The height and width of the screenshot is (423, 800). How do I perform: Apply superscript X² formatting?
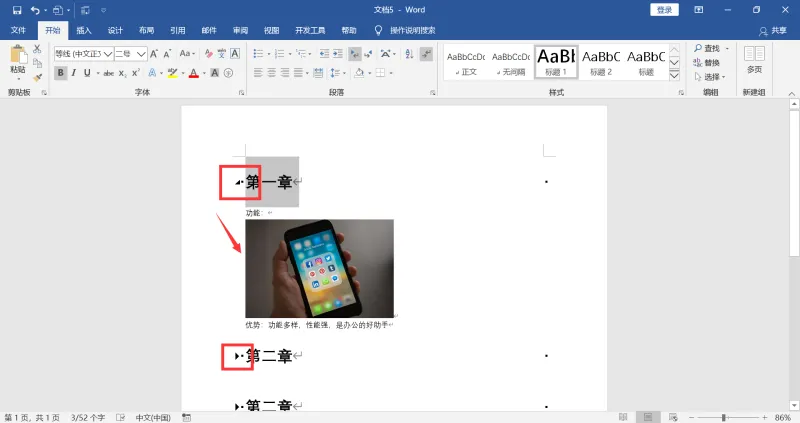tap(136, 73)
